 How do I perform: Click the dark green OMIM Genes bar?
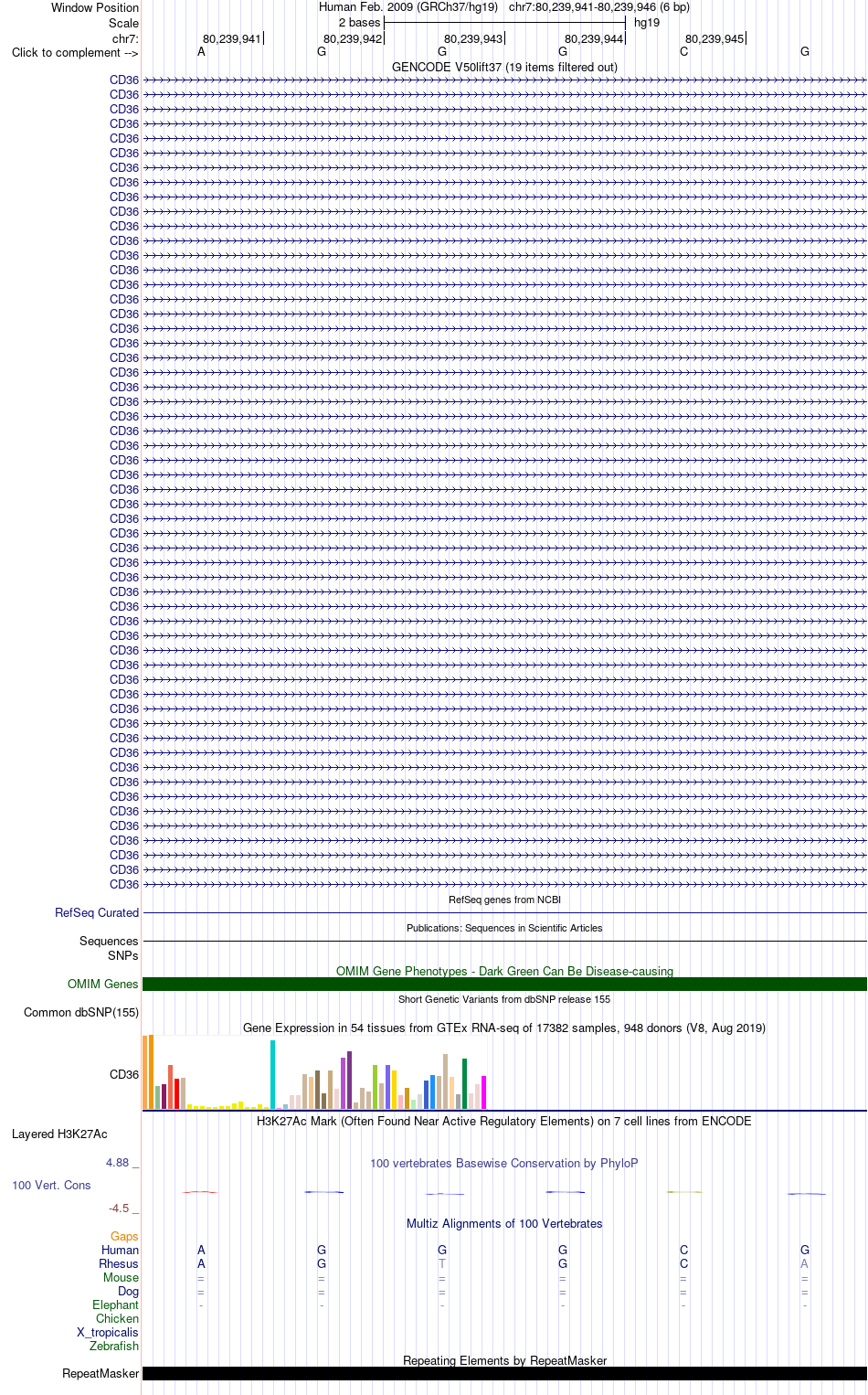pyautogui.click(x=504, y=984)
